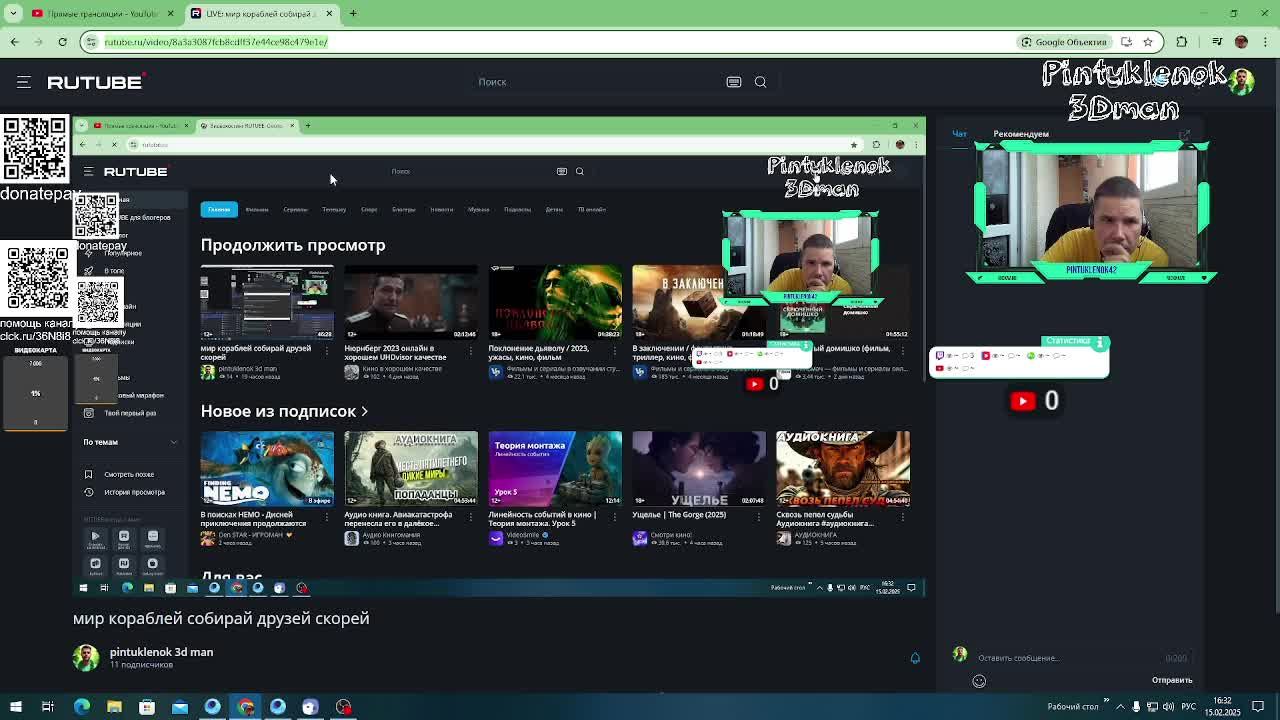
Task: Open the Chrome extensions menu
Action: pos(1182,42)
